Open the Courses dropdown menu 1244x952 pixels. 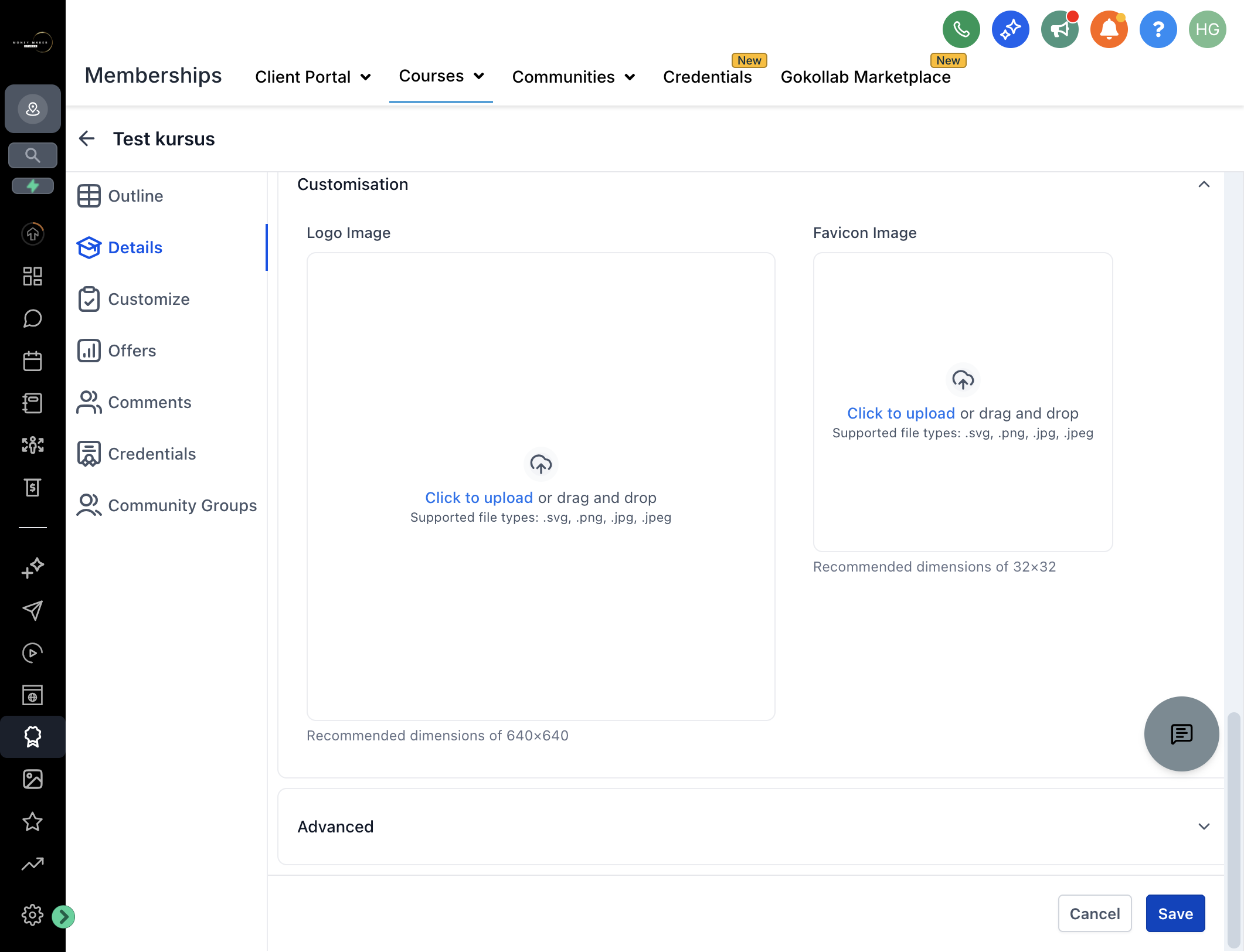pyautogui.click(x=441, y=76)
